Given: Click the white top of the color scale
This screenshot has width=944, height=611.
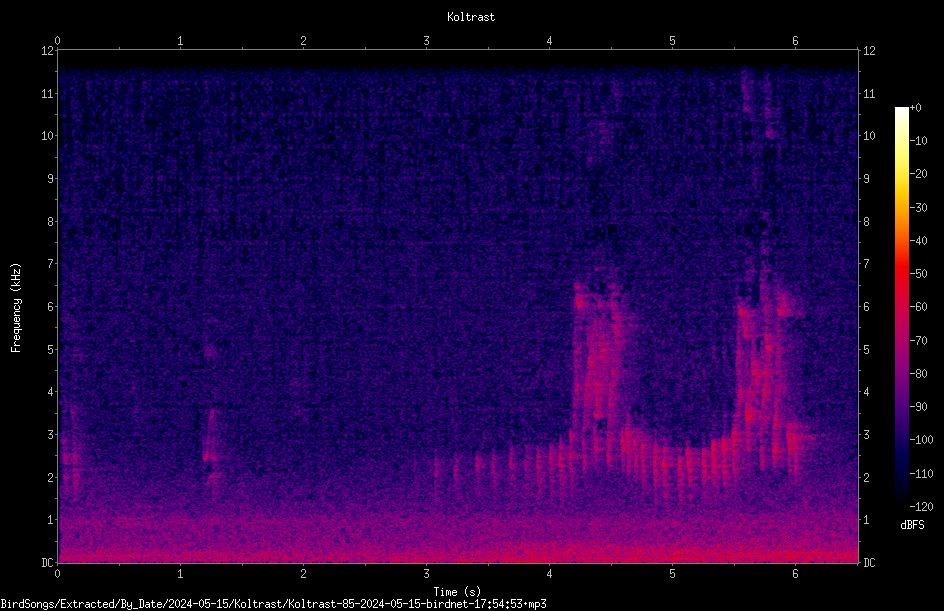Looking at the screenshot, I should pyautogui.click(x=901, y=112).
